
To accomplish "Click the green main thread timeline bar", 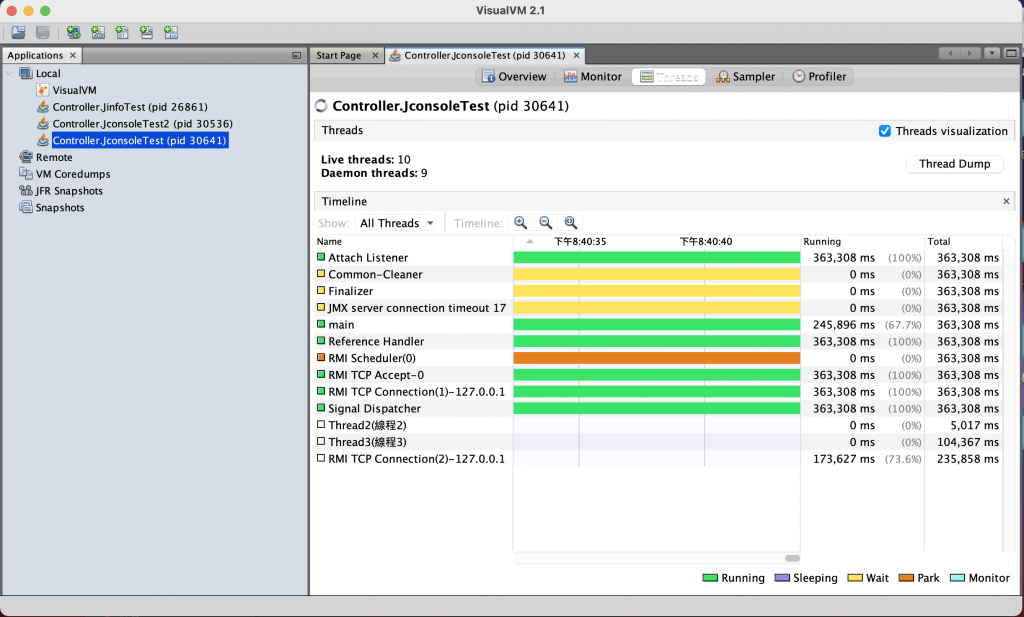I will point(656,324).
